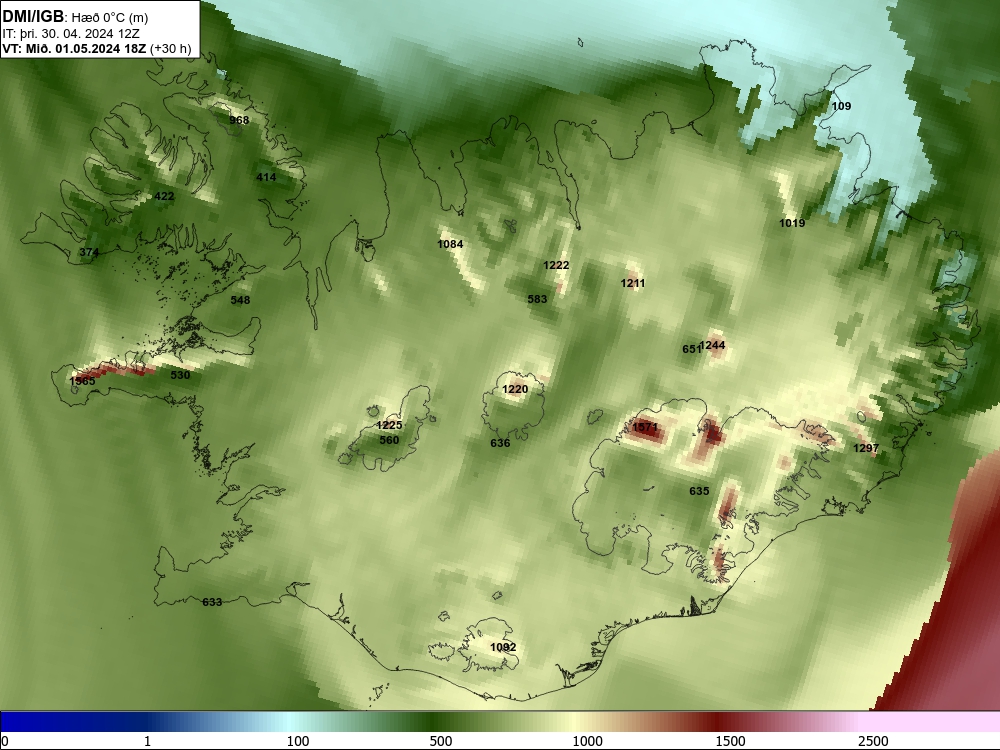Click the 548 value on the map
Screen dimensions: 1000x750
click(240, 300)
